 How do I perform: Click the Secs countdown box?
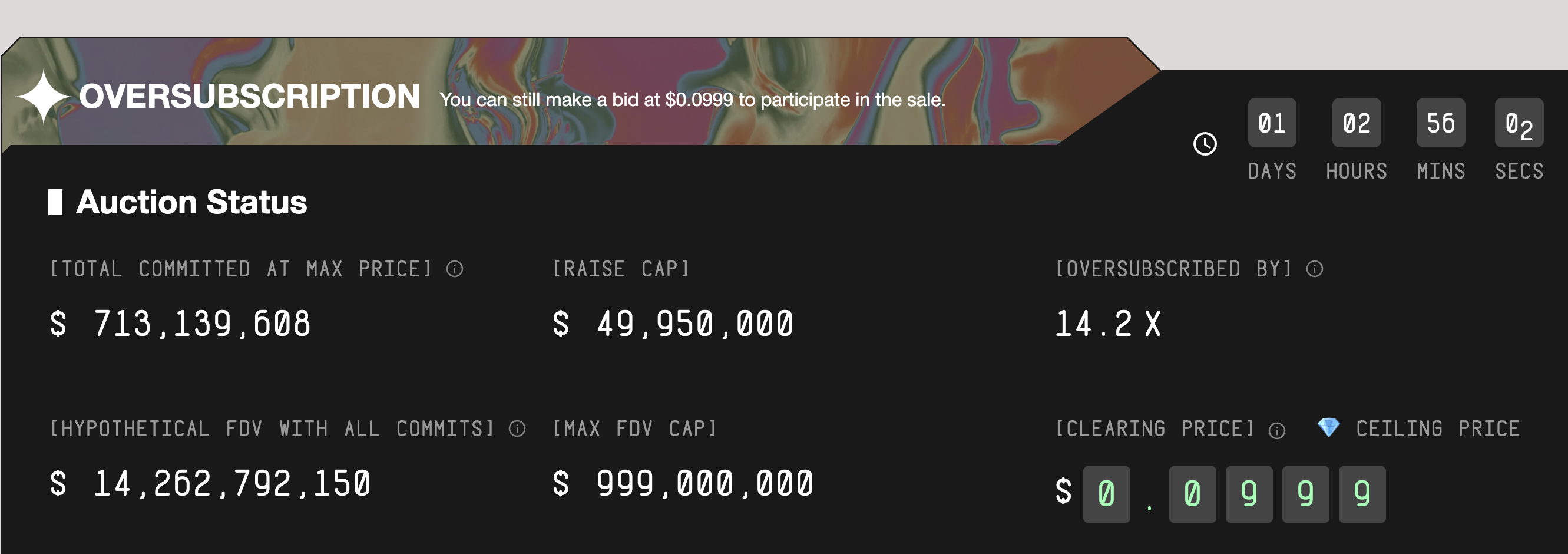click(1519, 123)
